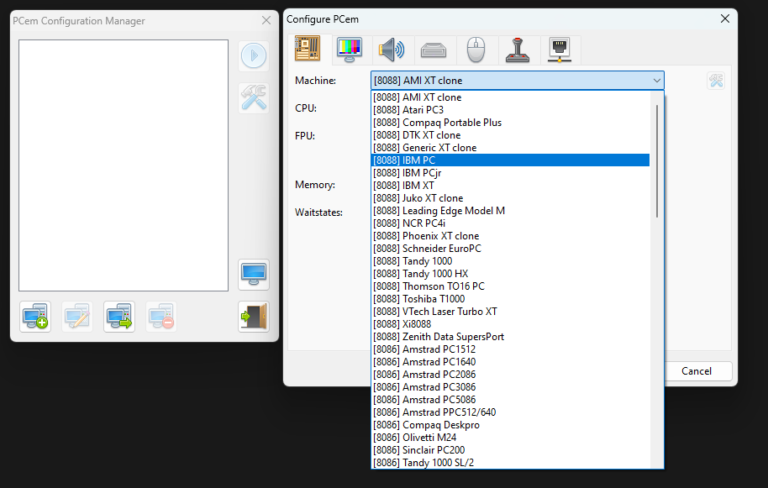Select [8088] Atari PC3
This screenshot has width=768, height=488.
pos(510,110)
